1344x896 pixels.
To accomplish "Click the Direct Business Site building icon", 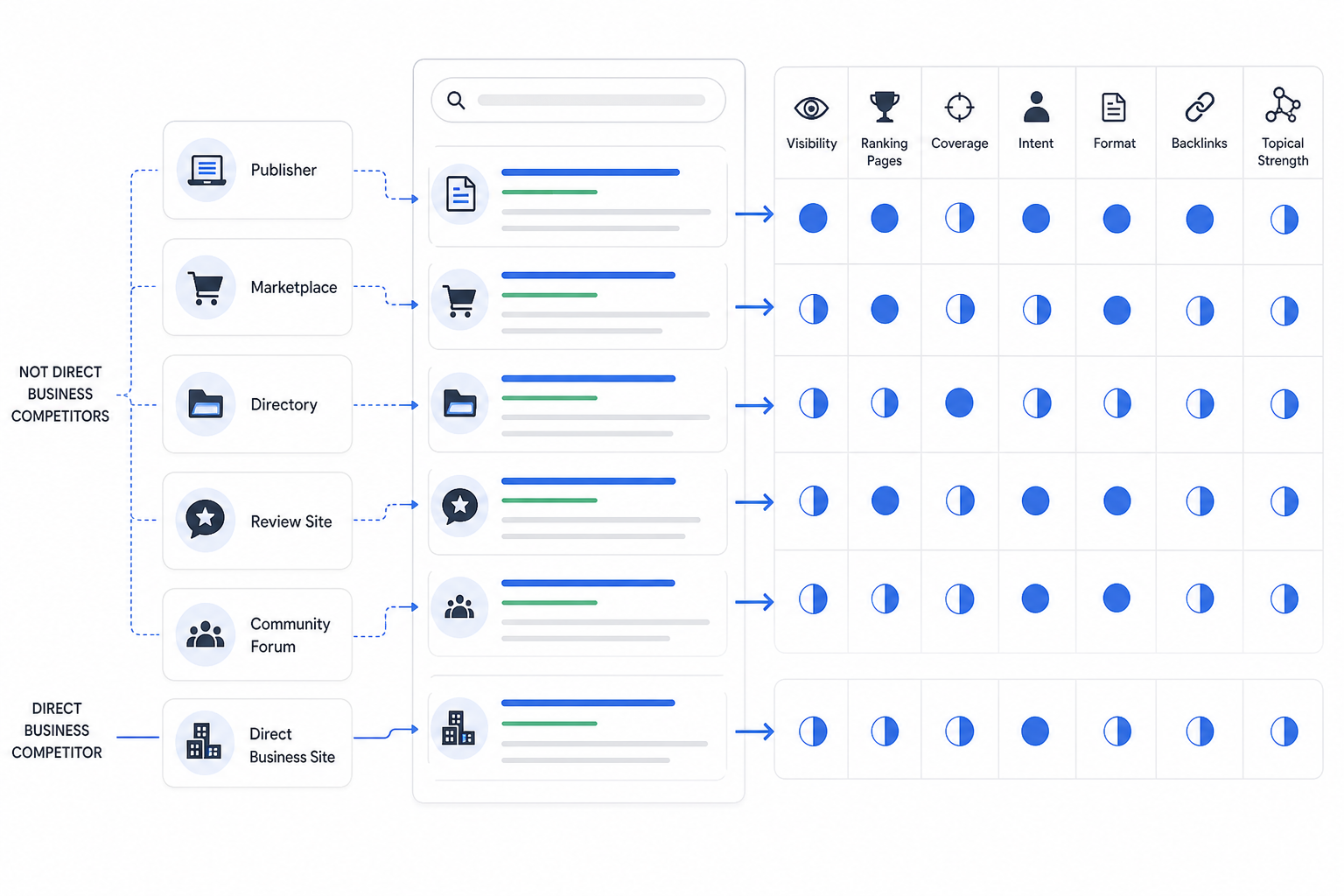I will (204, 741).
